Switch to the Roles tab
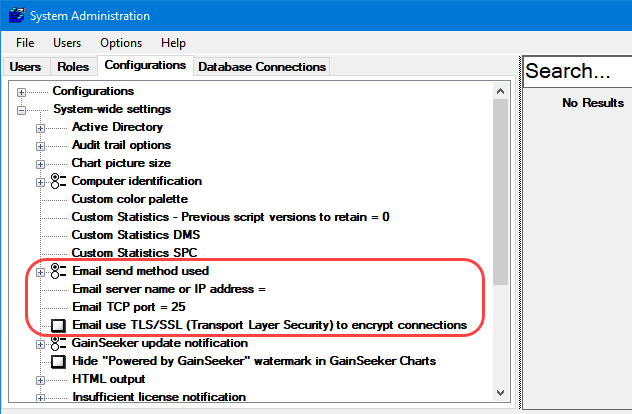This screenshot has height=414, width=632. tap(73, 67)
